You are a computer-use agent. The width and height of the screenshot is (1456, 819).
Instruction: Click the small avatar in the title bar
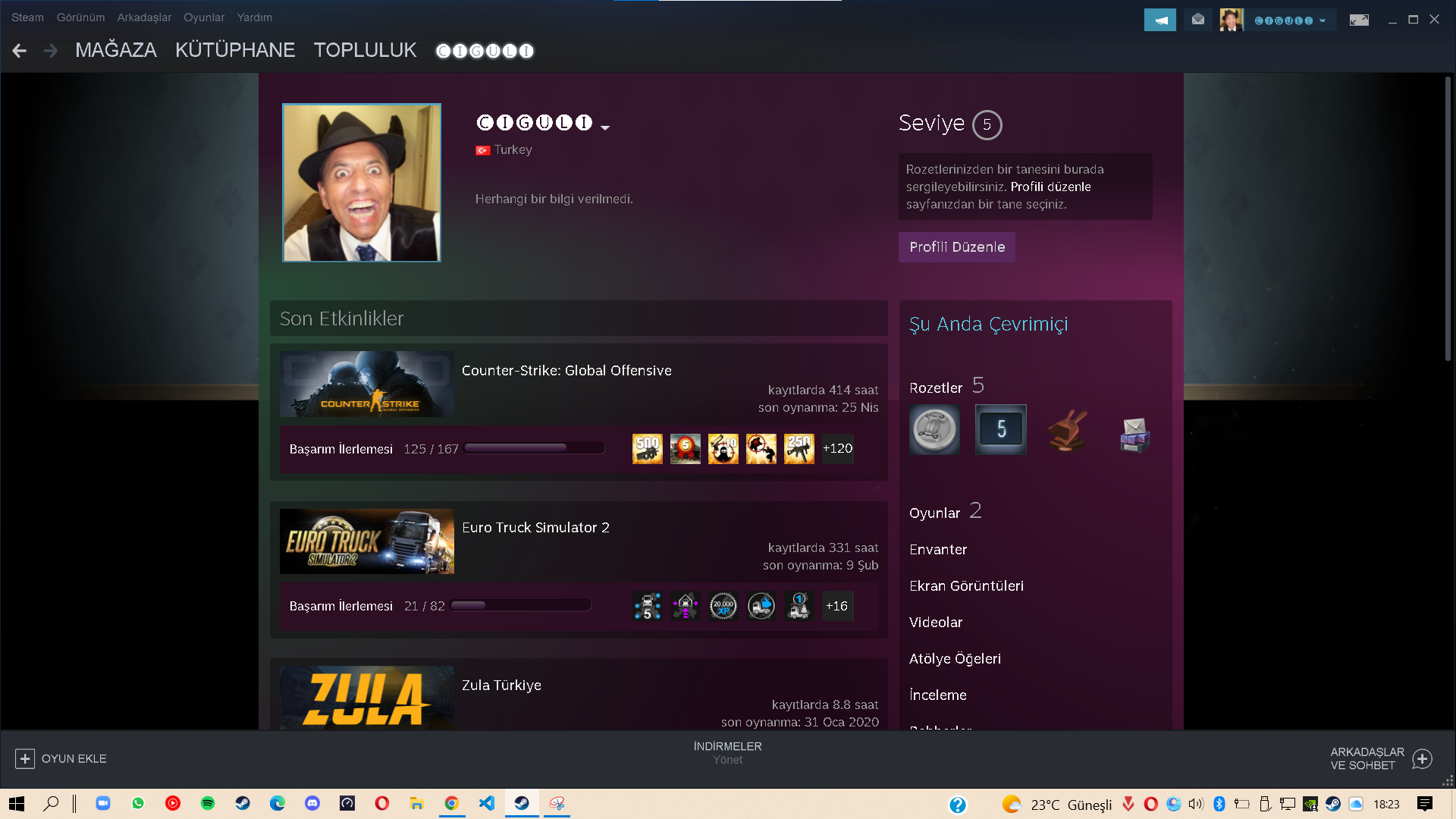point(1232,20)
